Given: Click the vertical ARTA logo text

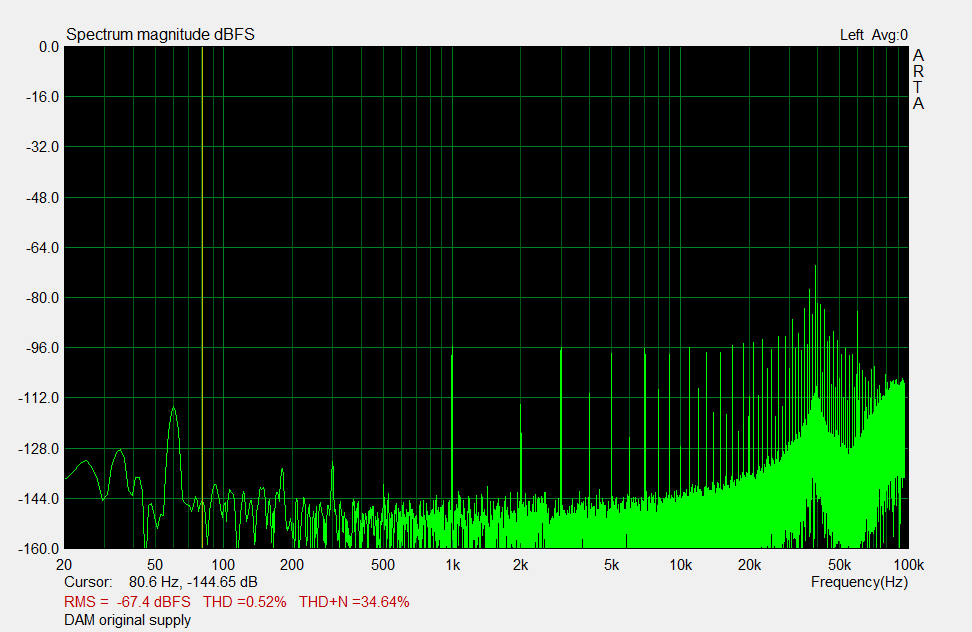Looking at the screenshot, I should [x=918, y=79].
